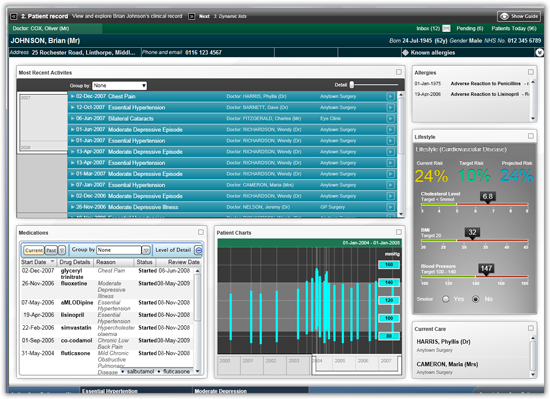Open details icon on Chest Pain row

coord(390,96)
